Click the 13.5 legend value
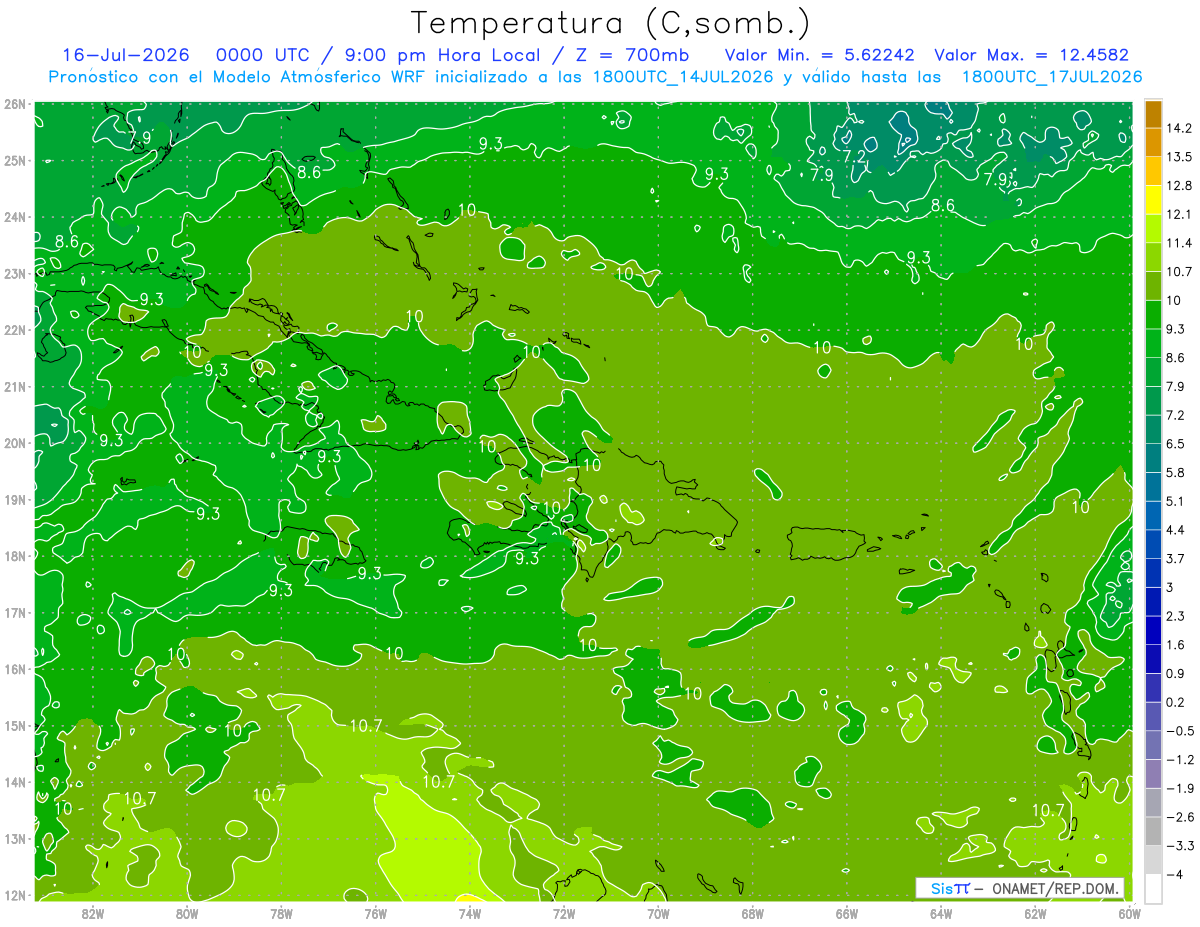Viewport: 1200px width, 927px height. pyautogui.click(x=1179, y=157)
